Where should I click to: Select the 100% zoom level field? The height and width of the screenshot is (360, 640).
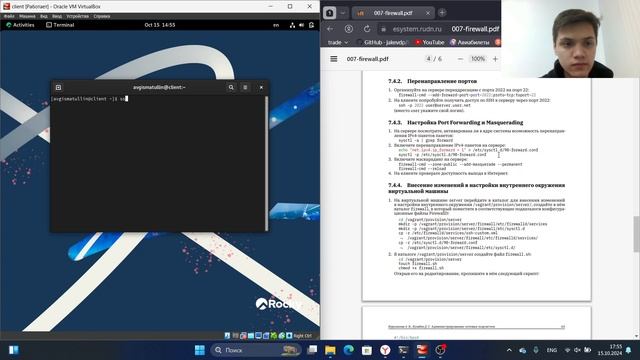478,59
